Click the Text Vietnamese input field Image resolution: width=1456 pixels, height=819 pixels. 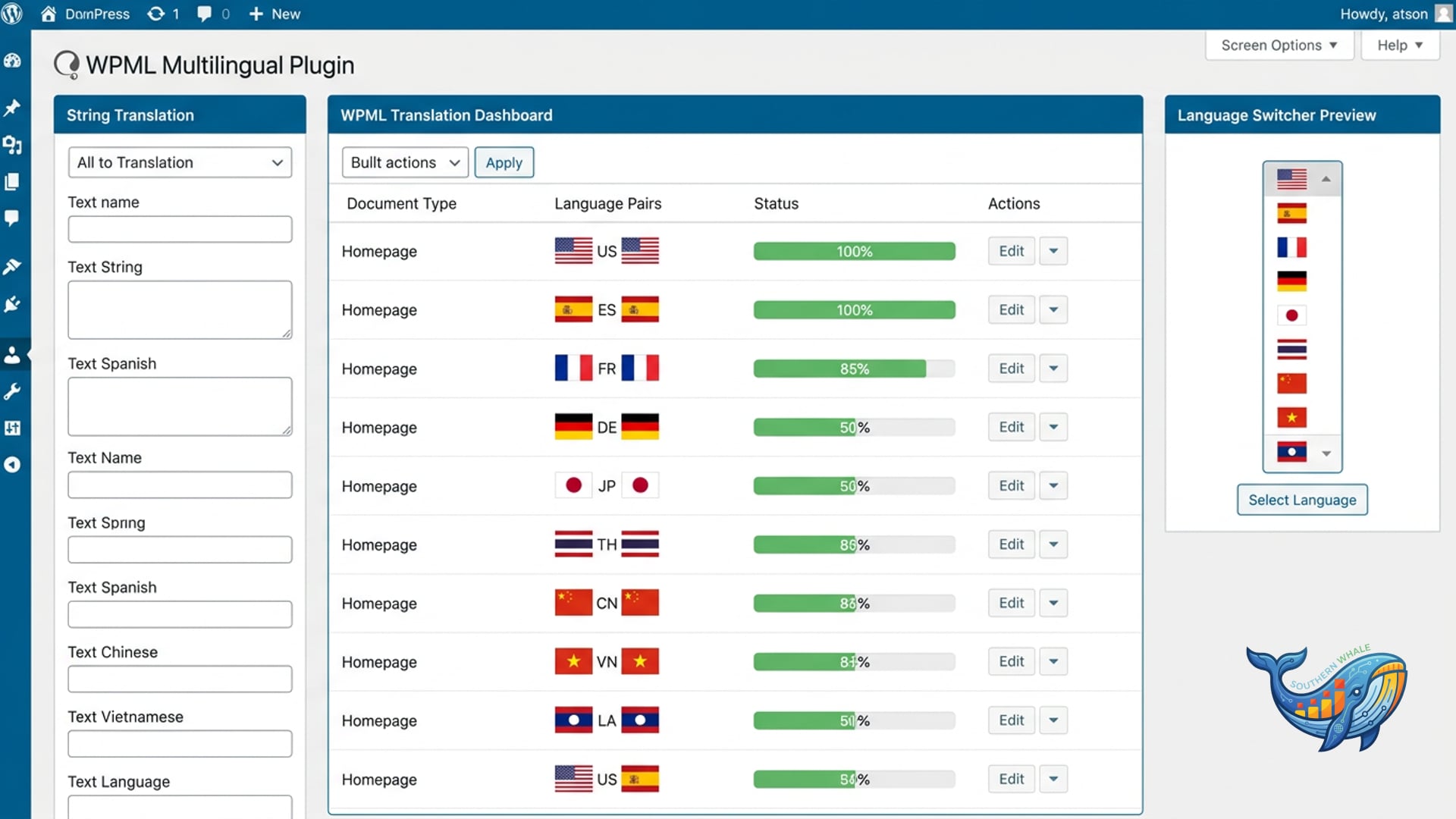coord(180,743)
